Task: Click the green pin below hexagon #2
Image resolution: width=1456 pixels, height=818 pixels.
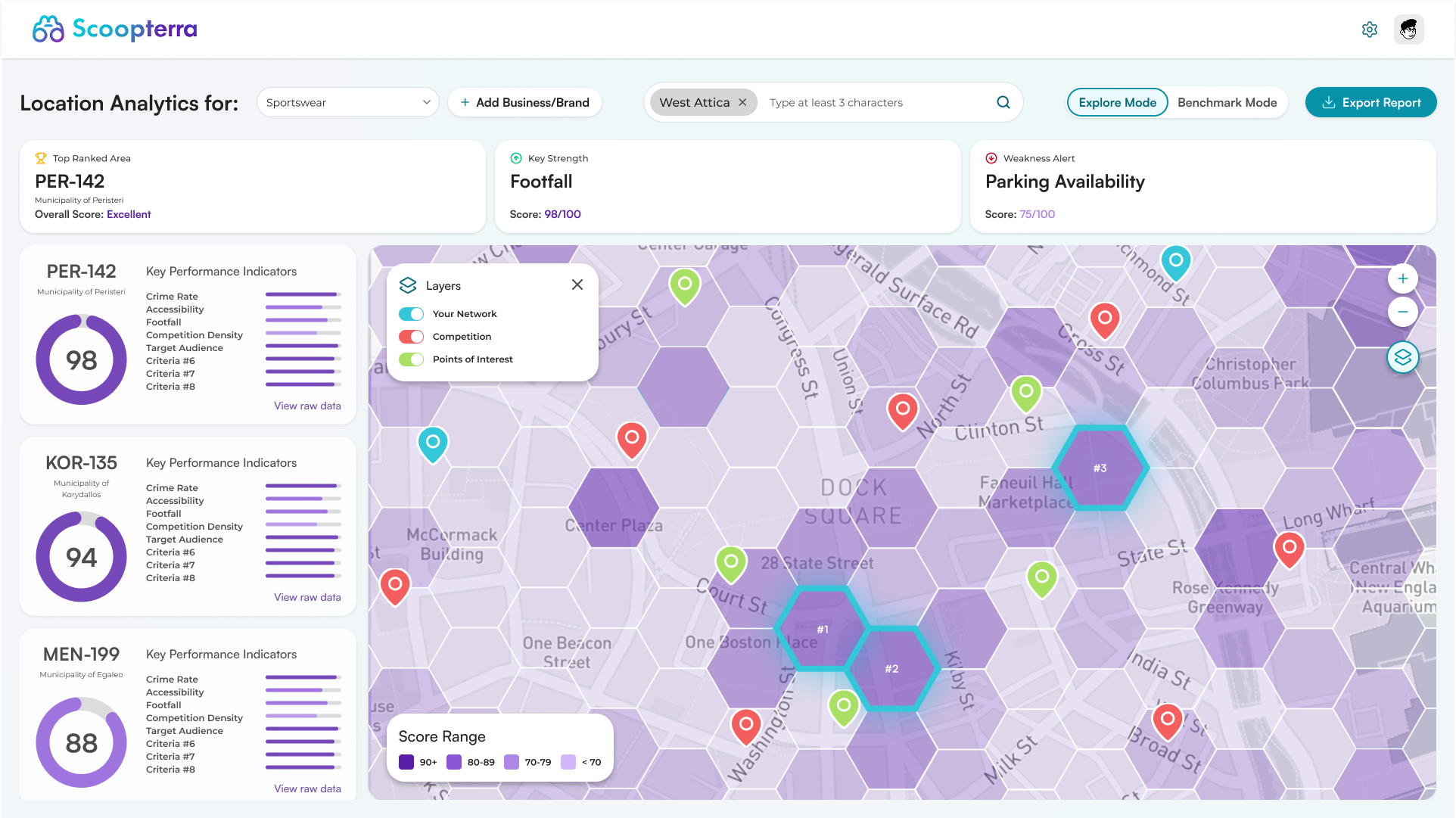Action: [844, 708]
